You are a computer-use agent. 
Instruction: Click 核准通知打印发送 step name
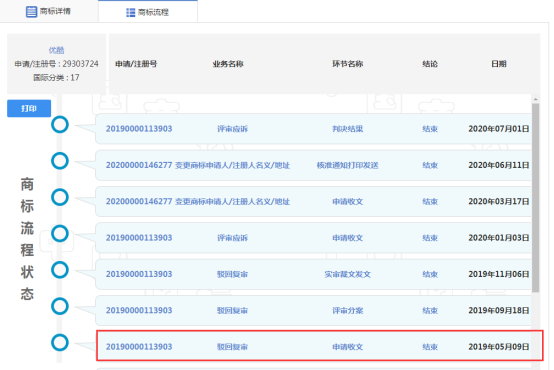[x=347, y=165]
